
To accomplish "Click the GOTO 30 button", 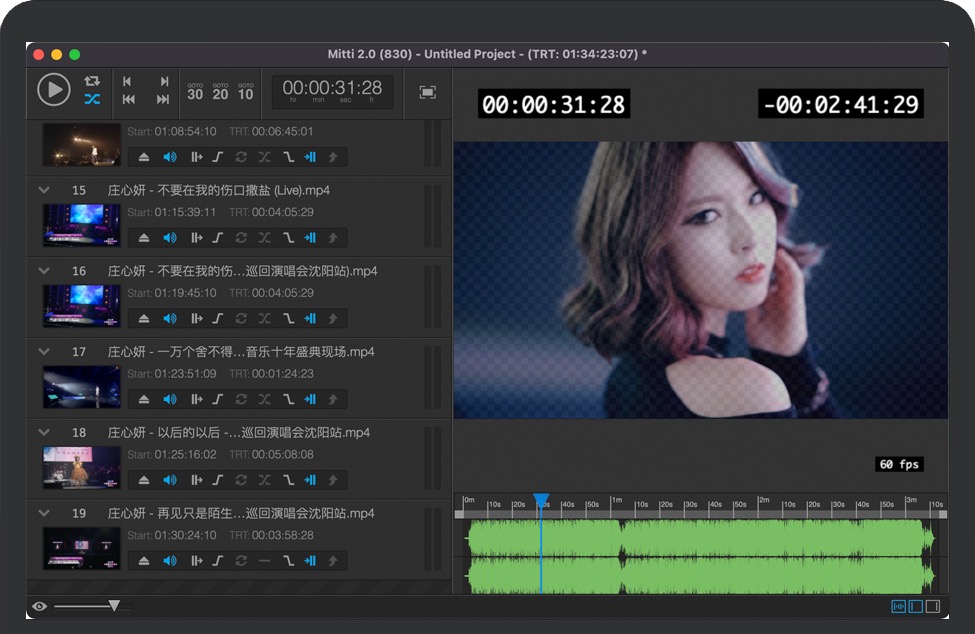I will [195, 92].
